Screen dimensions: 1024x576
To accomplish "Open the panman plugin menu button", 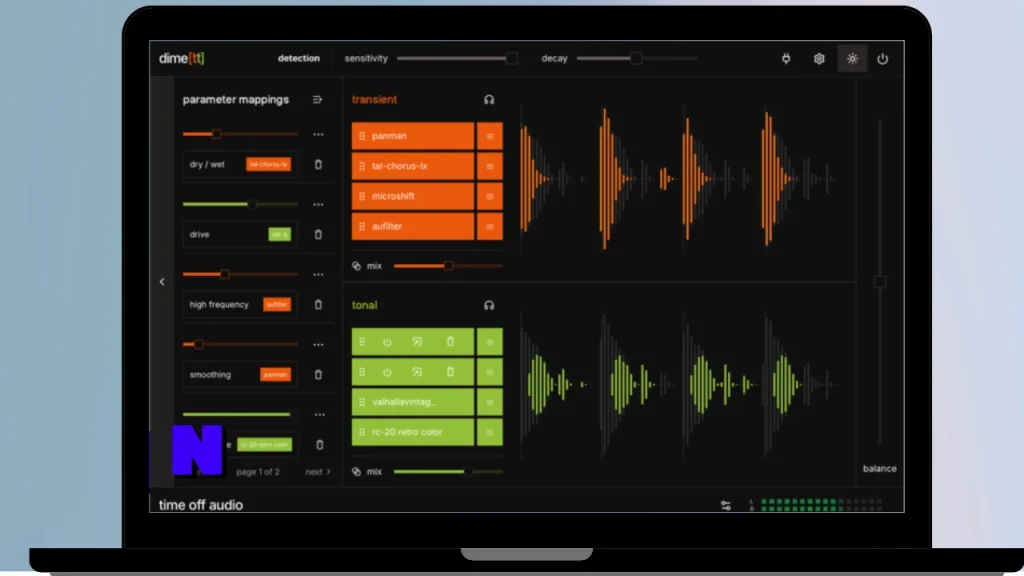I will [490, 136].
